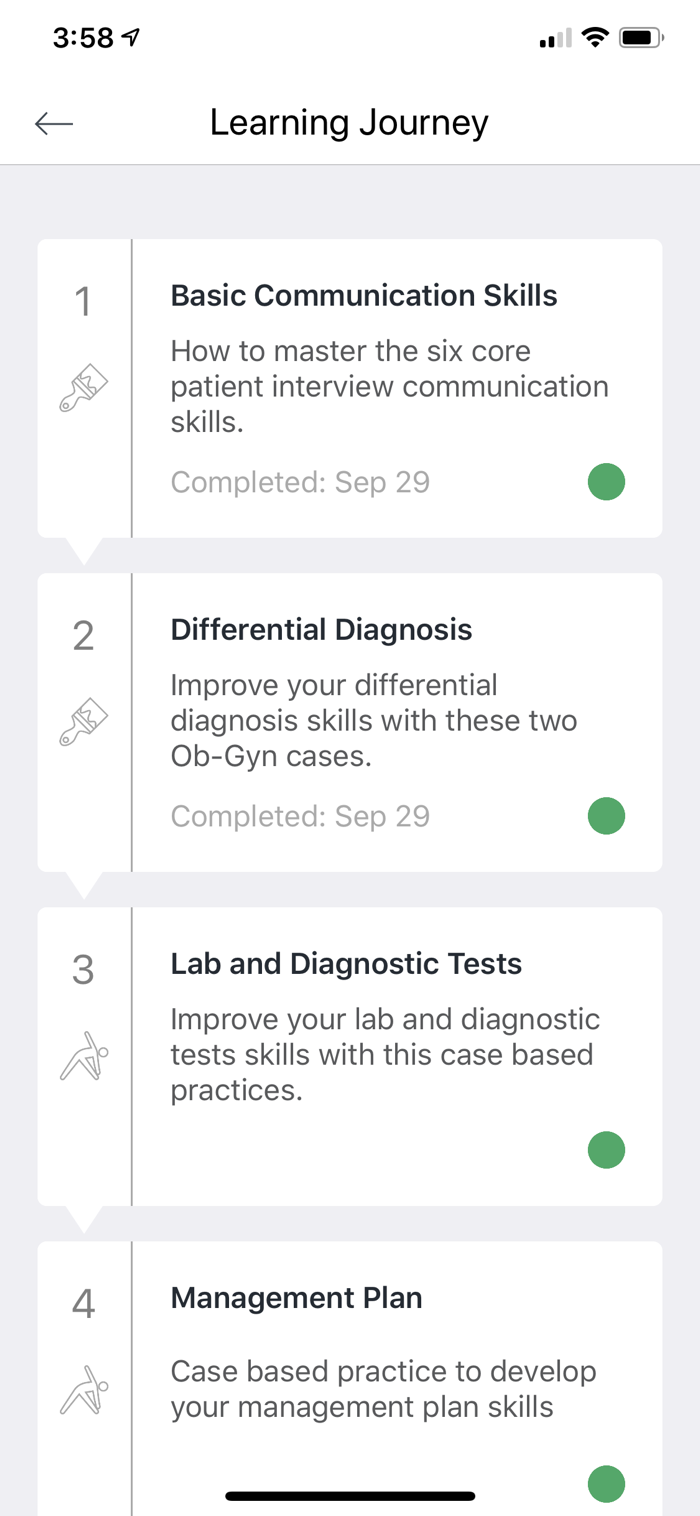The width and height of the screenshot is (700, 1516).
Task: Select the Lab and Diagnostic Tests title
Action: coord(346,964)
